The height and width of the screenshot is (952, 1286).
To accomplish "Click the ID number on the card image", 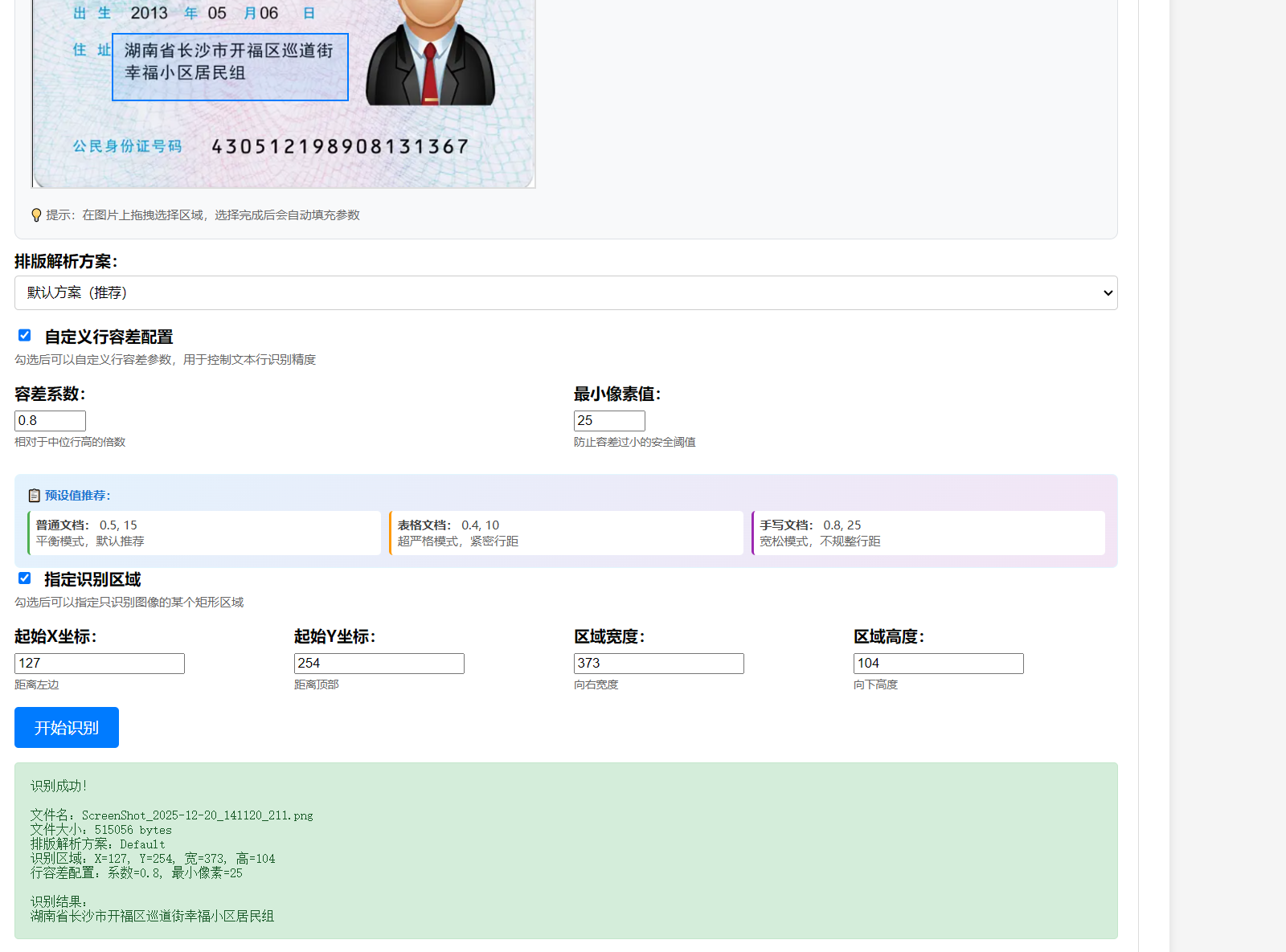I will coord(340,147).
